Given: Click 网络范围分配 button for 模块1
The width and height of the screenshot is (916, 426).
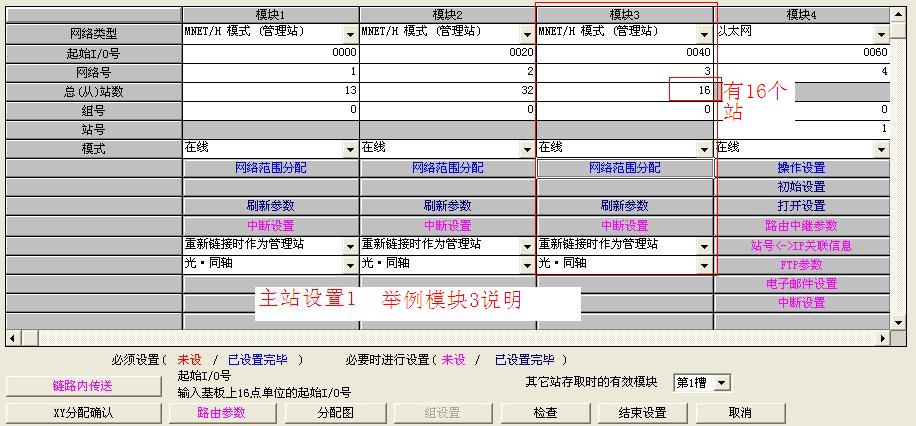Looking at the screenshot, I should (x=270, y=168).
